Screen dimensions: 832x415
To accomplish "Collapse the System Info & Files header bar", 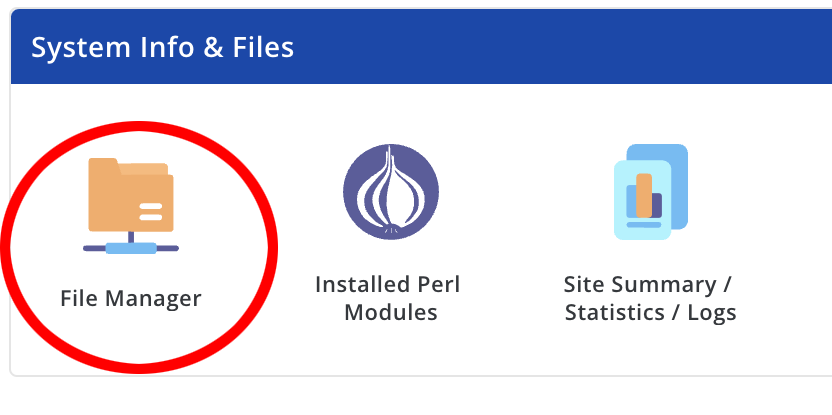I will click(421, 47).
